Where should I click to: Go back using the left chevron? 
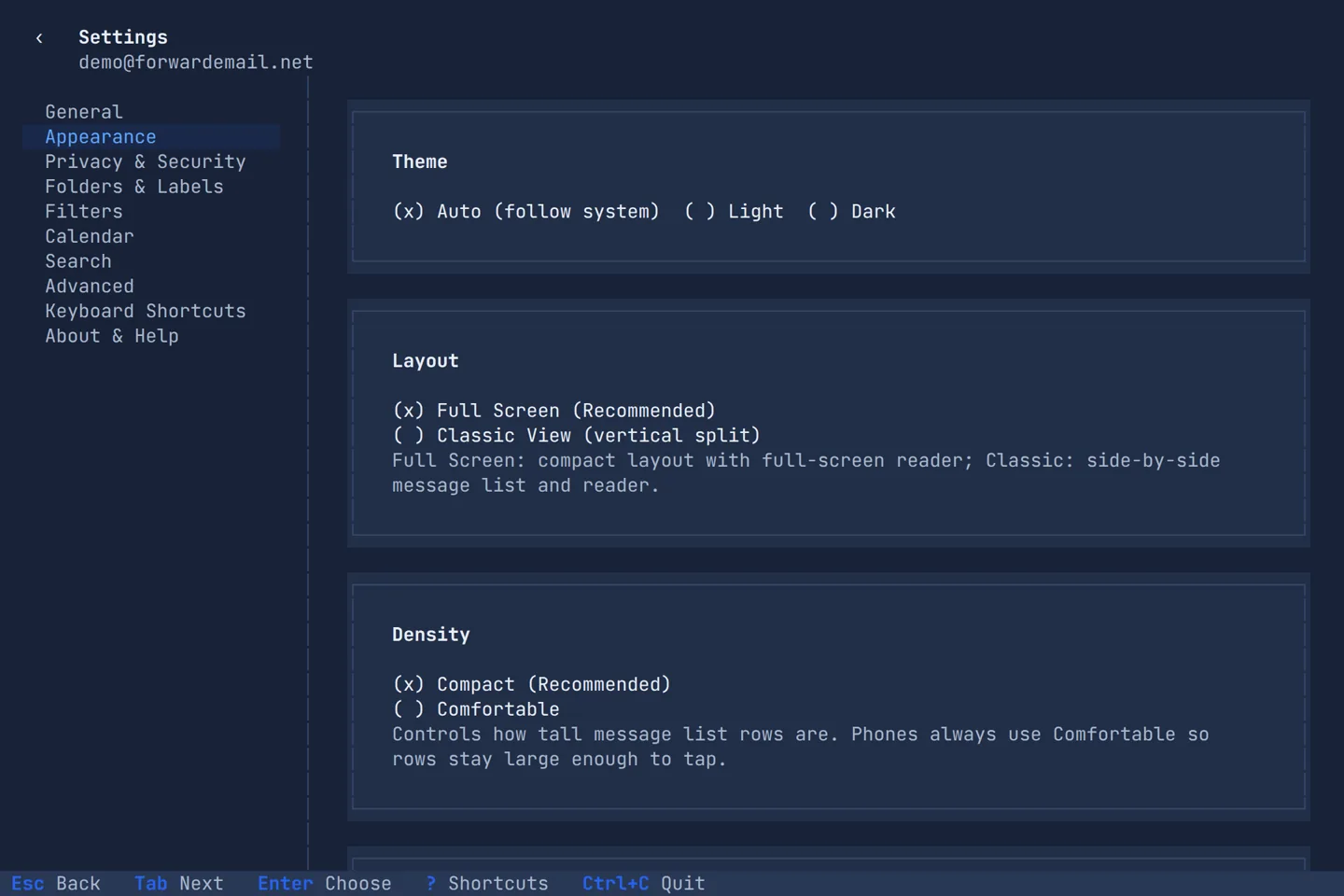click(x=39, y=38)
